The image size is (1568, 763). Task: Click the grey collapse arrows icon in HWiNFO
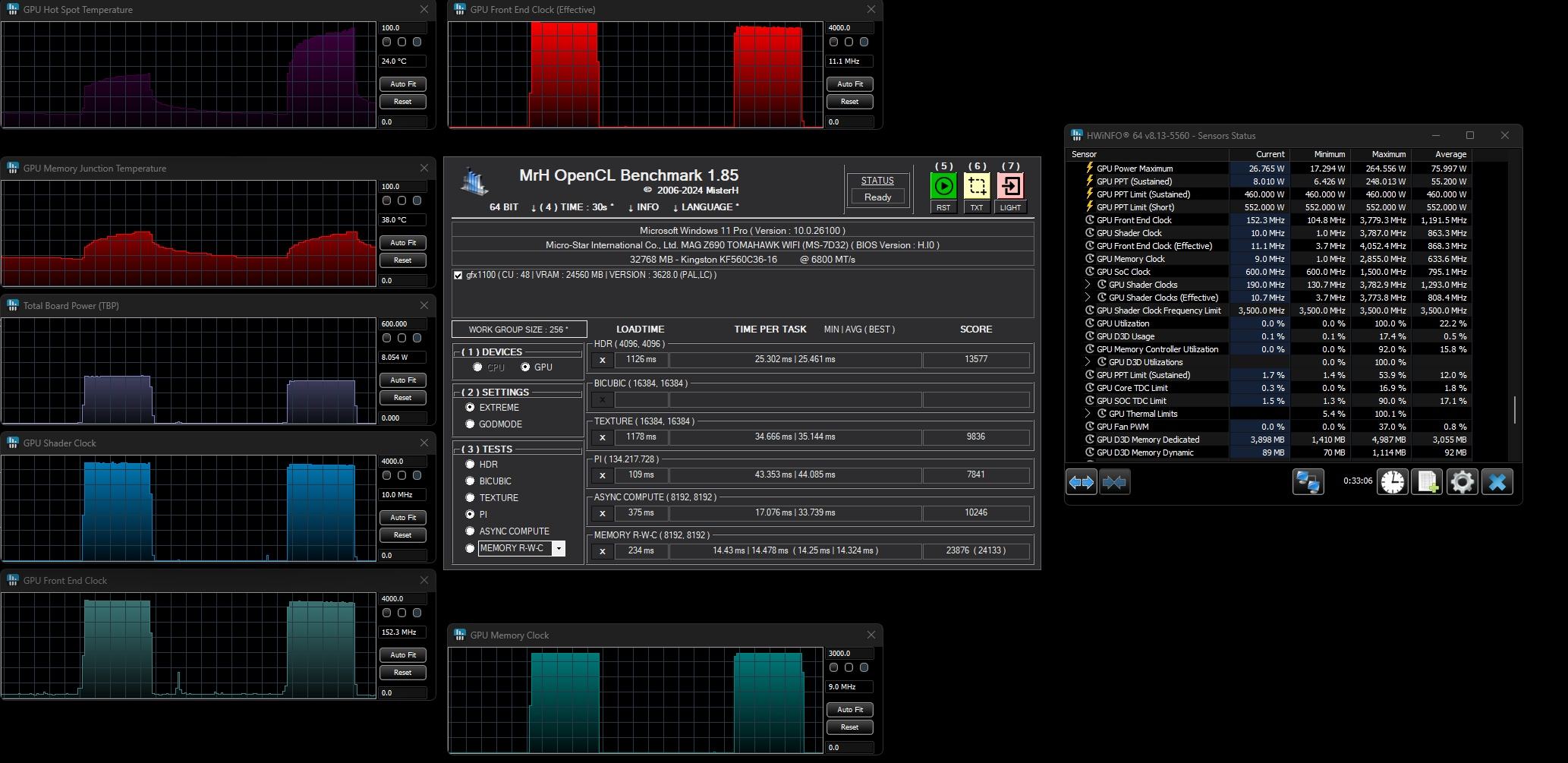click(1114, 482)
